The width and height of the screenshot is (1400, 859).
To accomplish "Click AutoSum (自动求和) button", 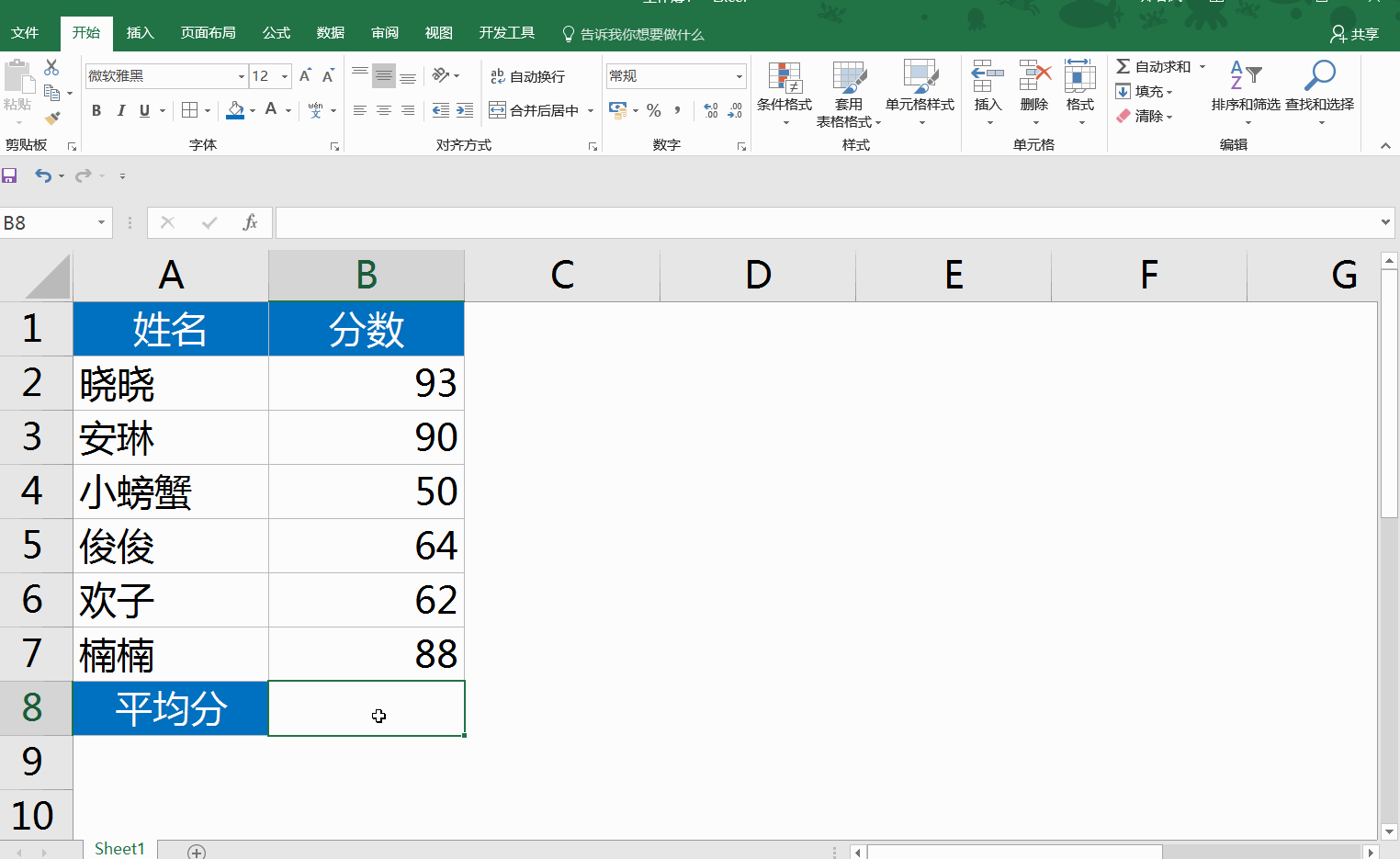I will [x=1154, y=67].
